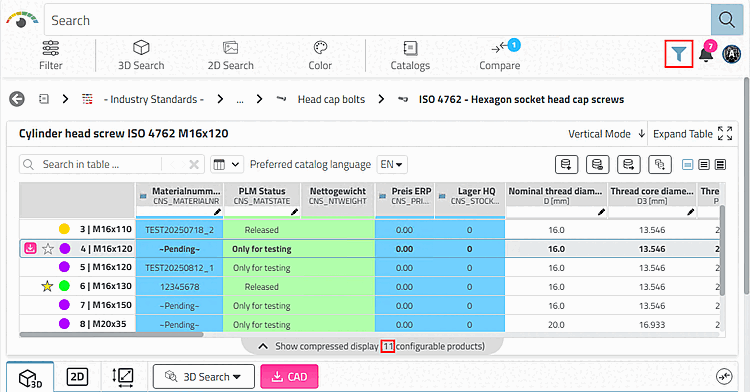This screenshot has height=392, width=750.
Task: Open the column selection dropdown
Action: 227,164
